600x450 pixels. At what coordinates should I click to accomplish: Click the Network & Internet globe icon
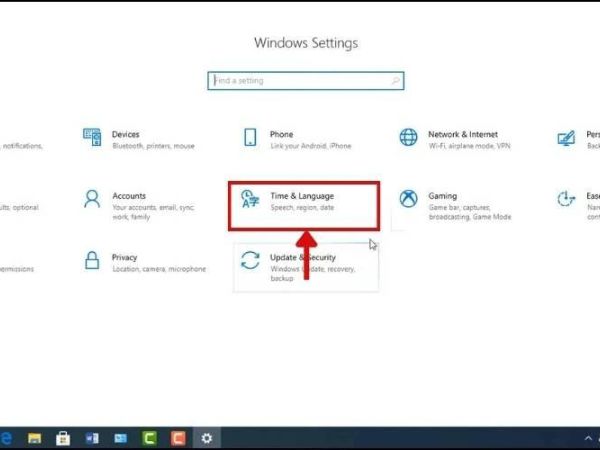[x=408, y=137]
